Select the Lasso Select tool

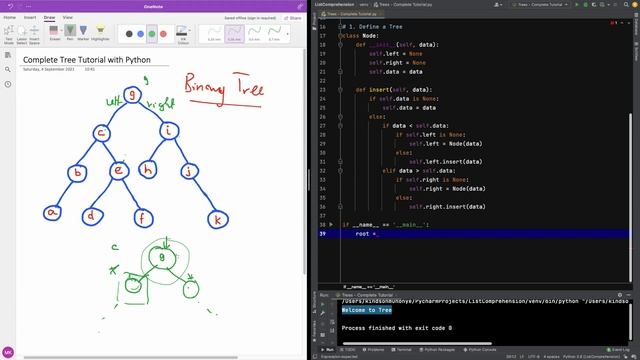coord(22,35)
